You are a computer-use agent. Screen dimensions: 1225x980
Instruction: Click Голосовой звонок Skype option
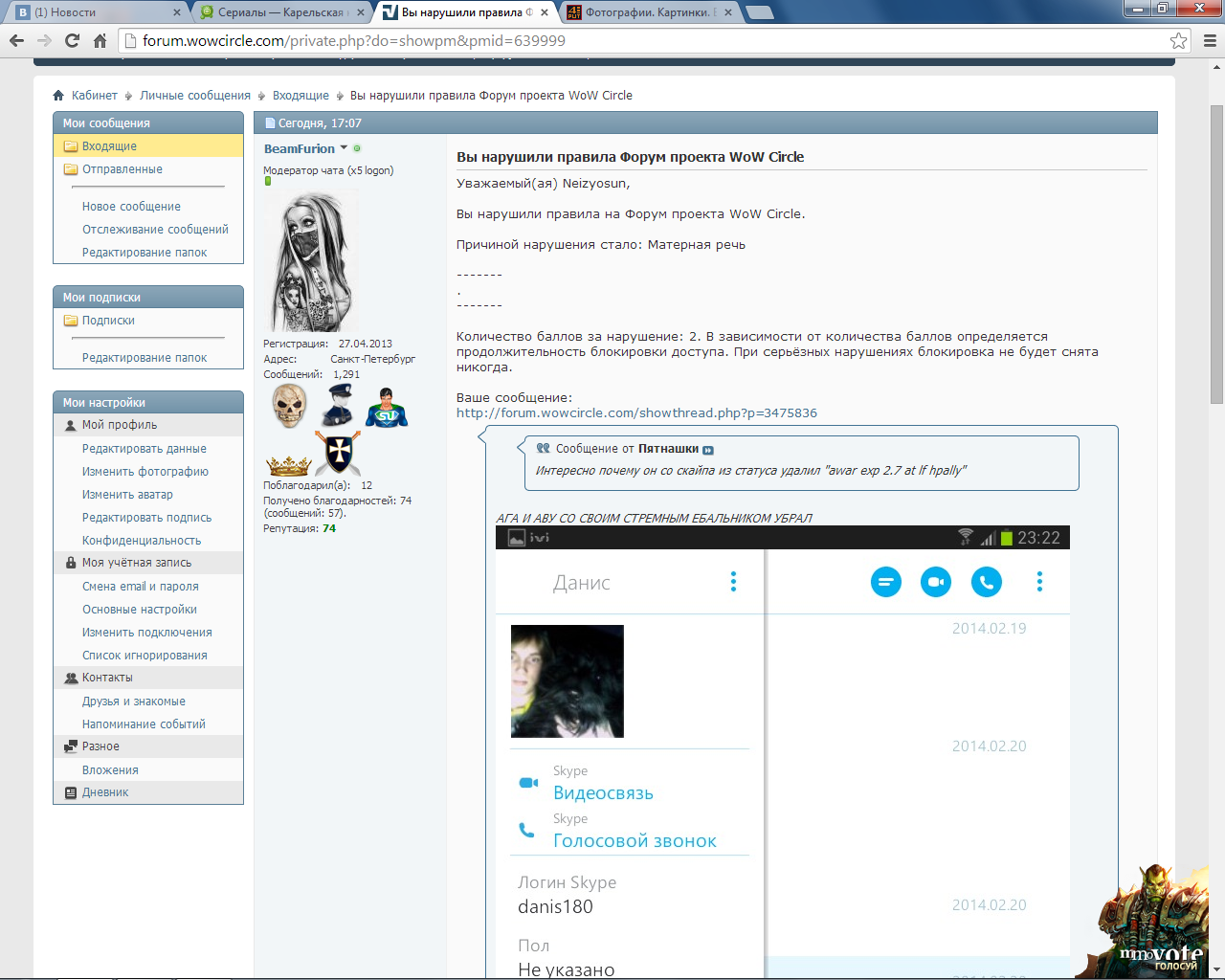click(x=635, y=841)
